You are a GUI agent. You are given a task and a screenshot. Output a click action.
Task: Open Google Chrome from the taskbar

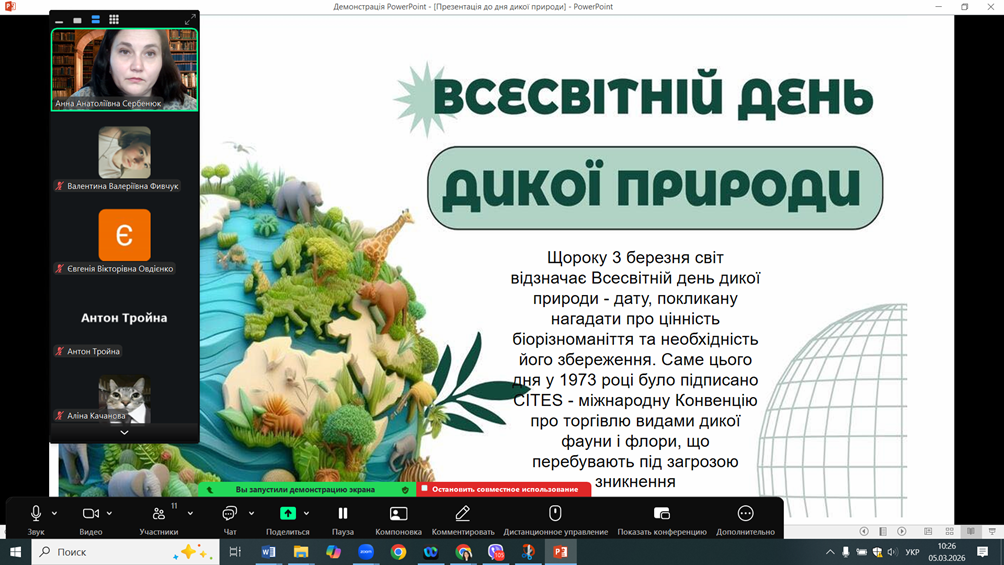coord(398,552)
